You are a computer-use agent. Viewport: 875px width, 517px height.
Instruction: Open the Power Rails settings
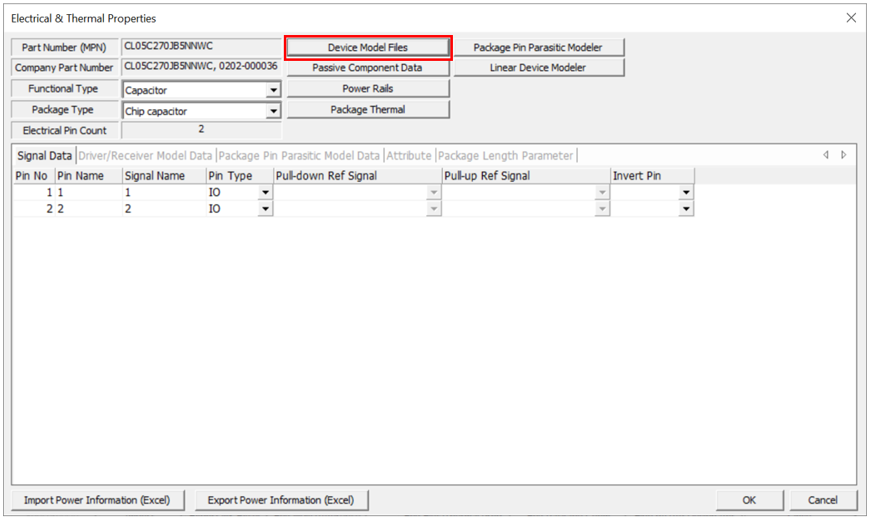(x=367, y=89)
